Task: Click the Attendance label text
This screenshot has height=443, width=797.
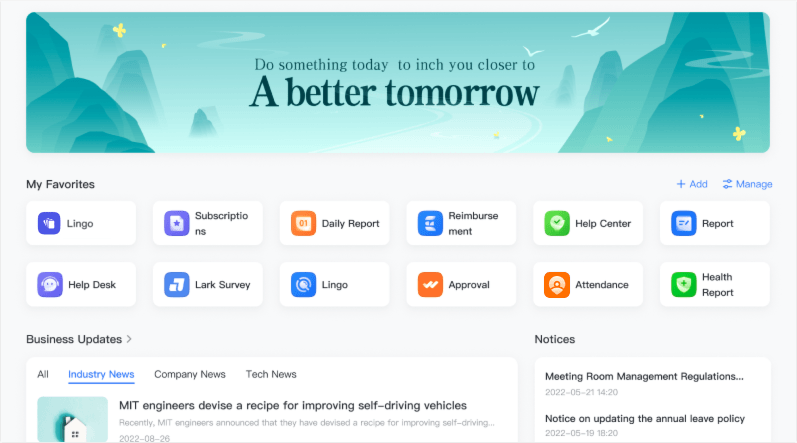Action: coord(602,284)
